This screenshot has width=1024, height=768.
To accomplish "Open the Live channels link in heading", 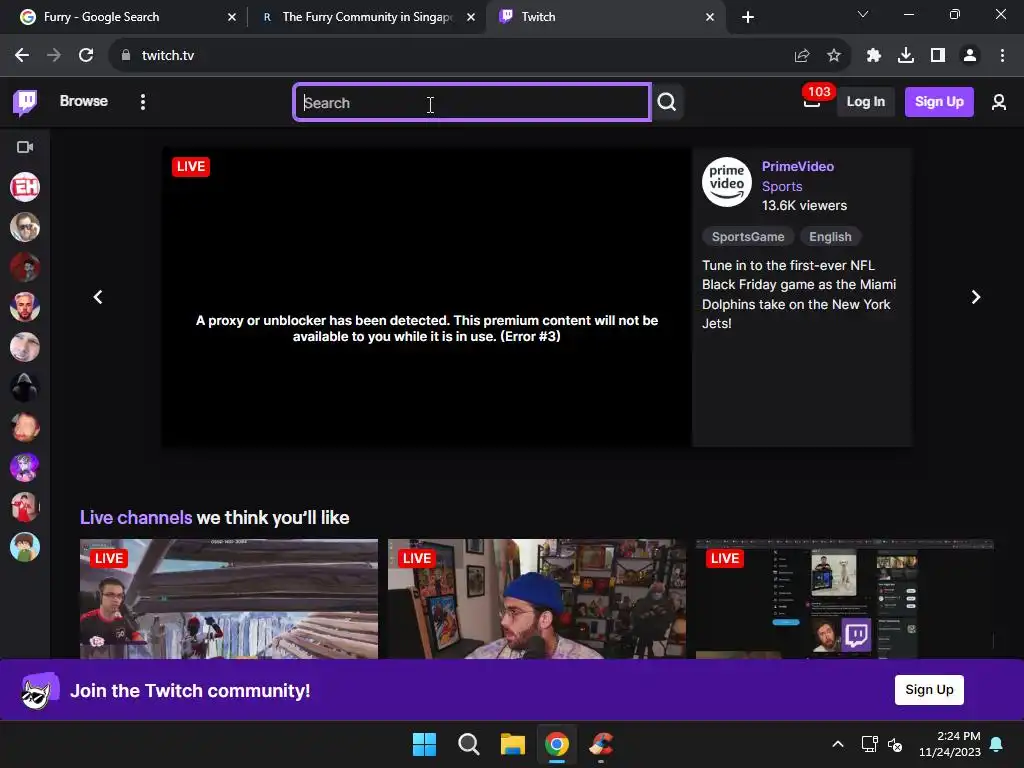I will pos(136,518).
